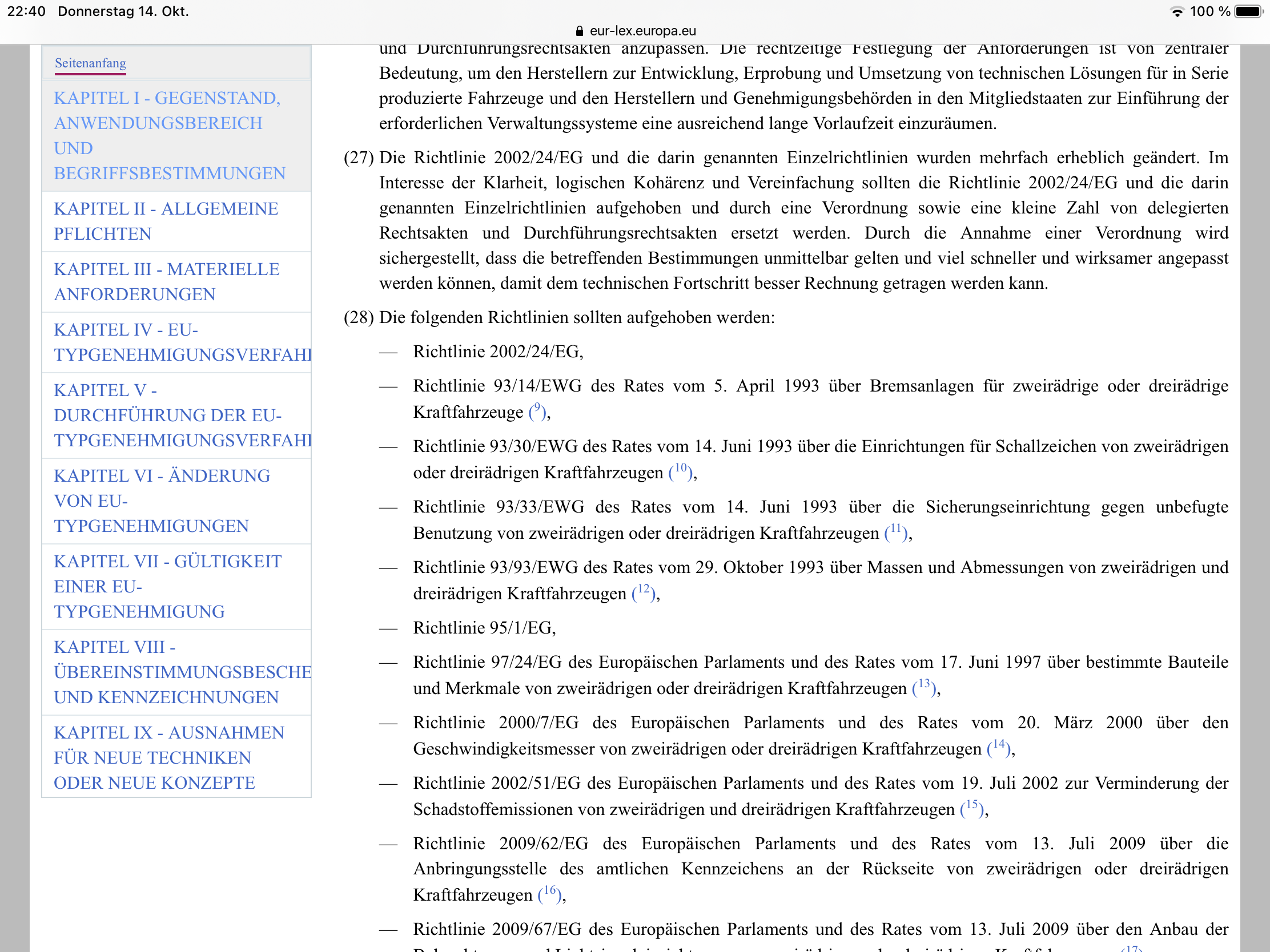
Task: Select Kapitel V - Durchführung der EU-Typgenehmigungsverfahren
Action: pyautogui.click(x=176, y=416)
